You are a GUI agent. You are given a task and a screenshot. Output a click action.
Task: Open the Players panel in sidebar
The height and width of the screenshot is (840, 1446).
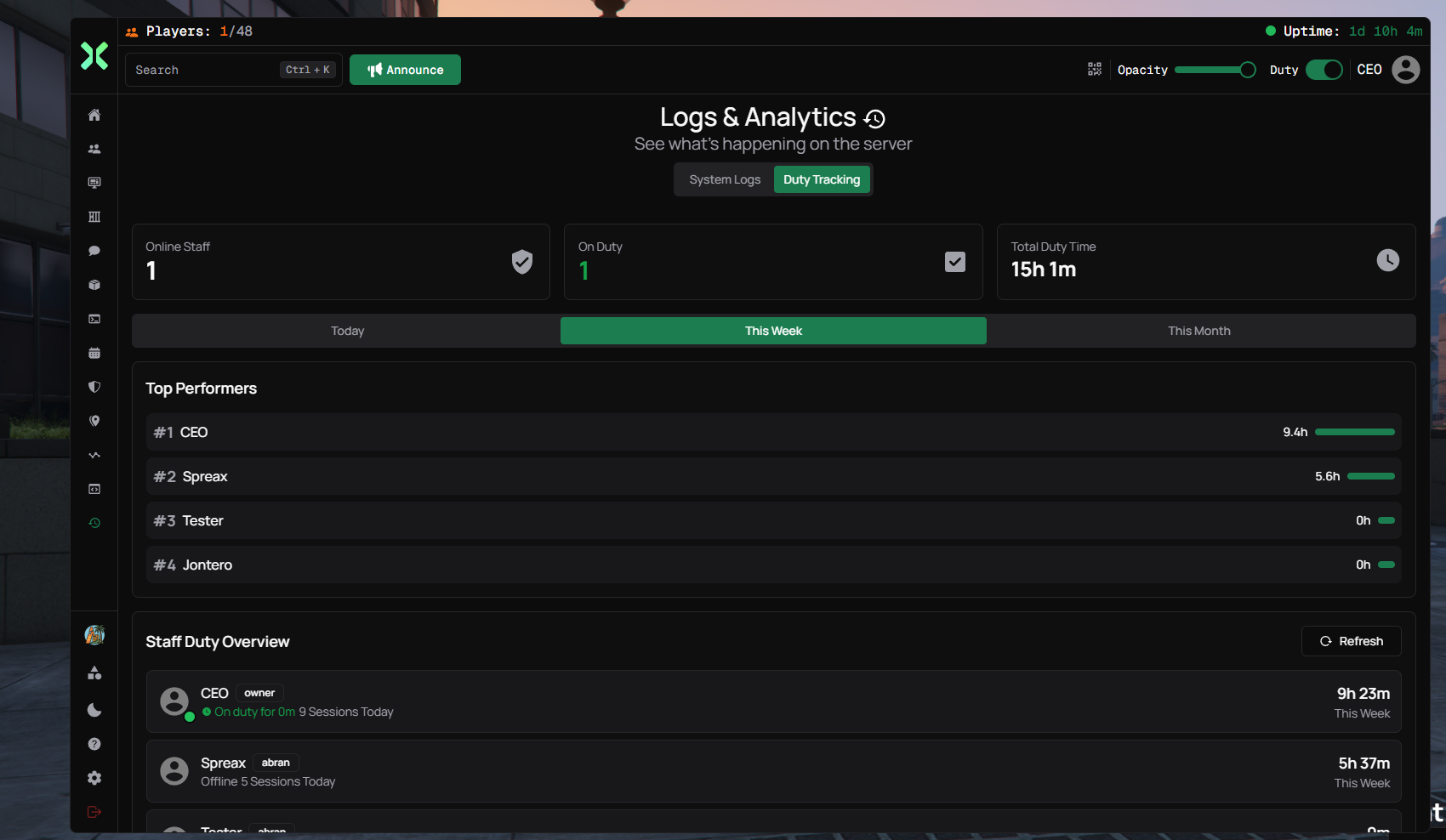point(94,148)
